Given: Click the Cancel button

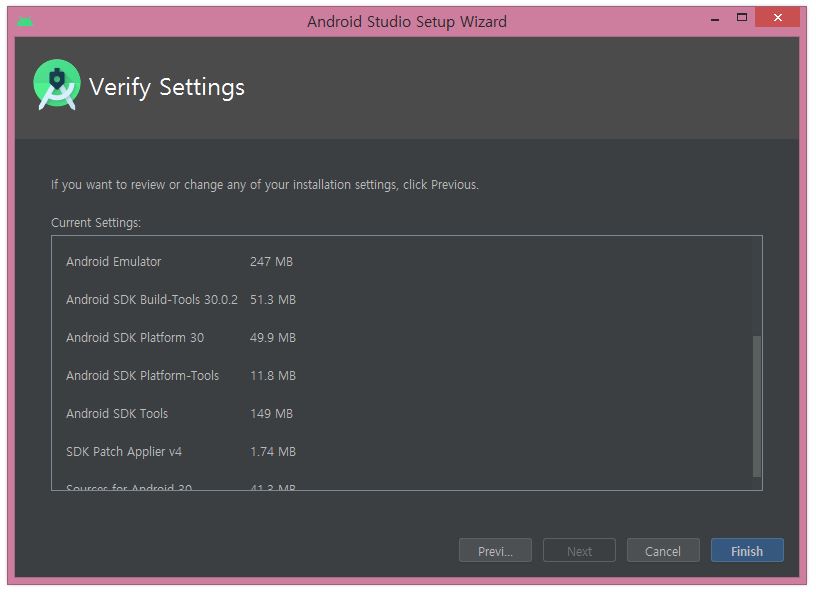Looking at the screenshot, I should pyautogui.click(x=663, y=550).
